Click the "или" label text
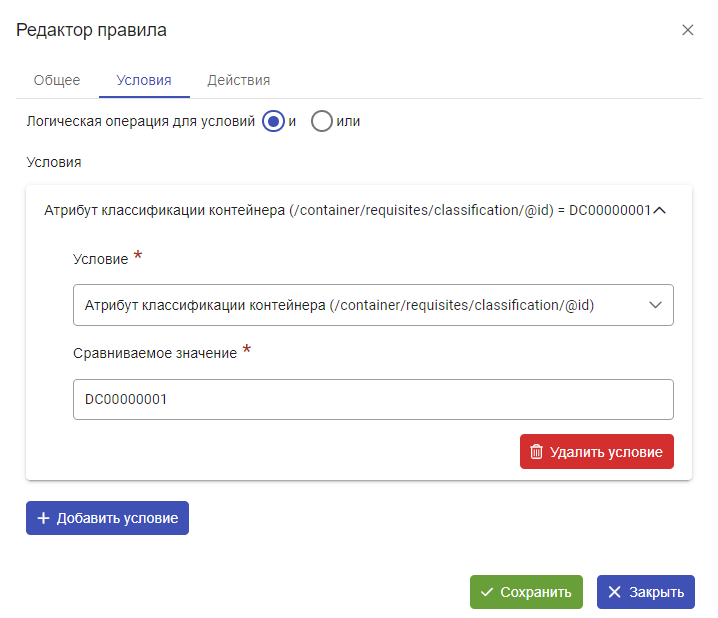The height and width of the screenshot is (618, 718). [348, 121]
